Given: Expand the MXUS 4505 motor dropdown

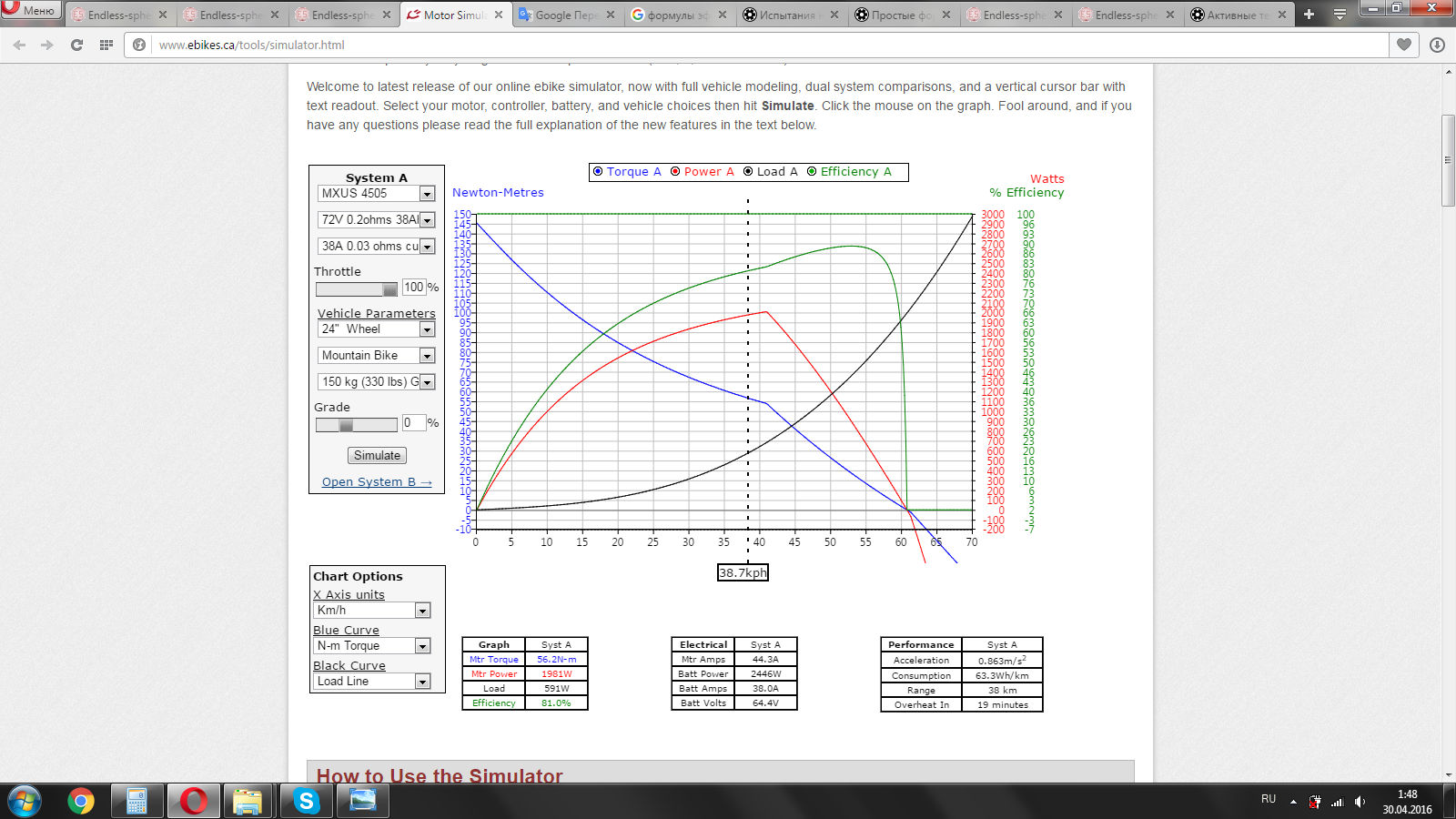Looking at the screenshot, I should tap(427, 194).
